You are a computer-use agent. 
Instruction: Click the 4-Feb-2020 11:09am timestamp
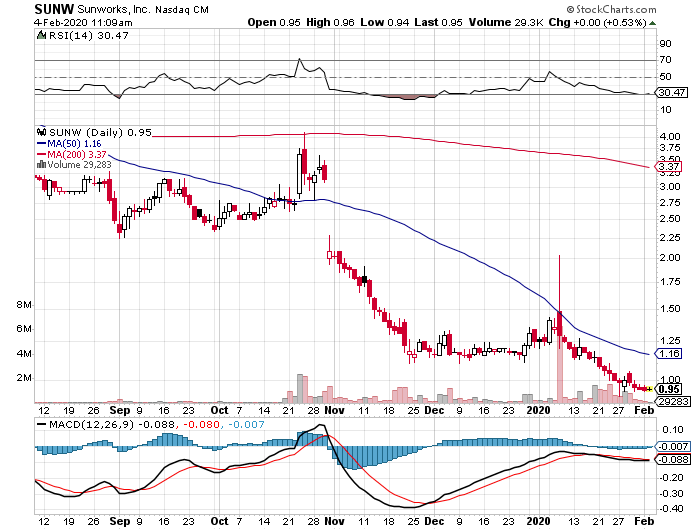pyautogui.click(x=83, y=23)
